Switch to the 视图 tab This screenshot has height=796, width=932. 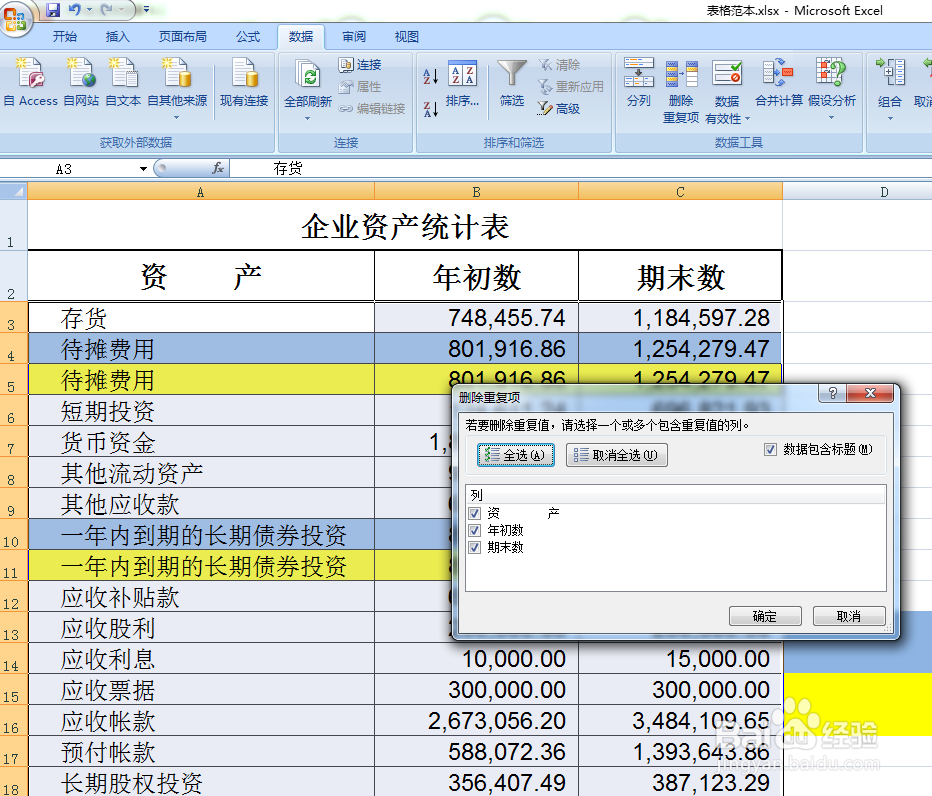tap(407, 37)
